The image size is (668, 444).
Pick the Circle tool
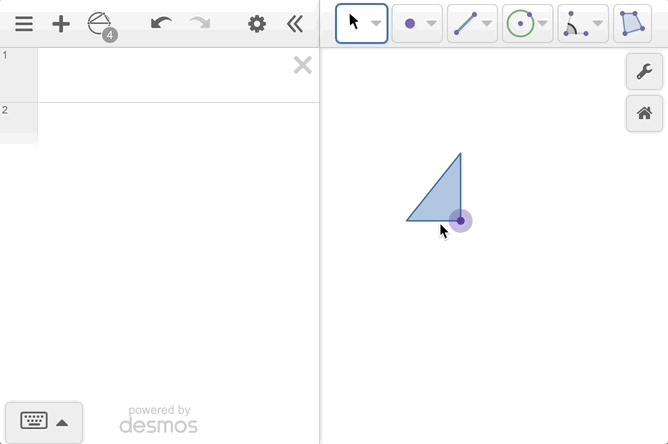pyautogui.click(x=520, y=24)
